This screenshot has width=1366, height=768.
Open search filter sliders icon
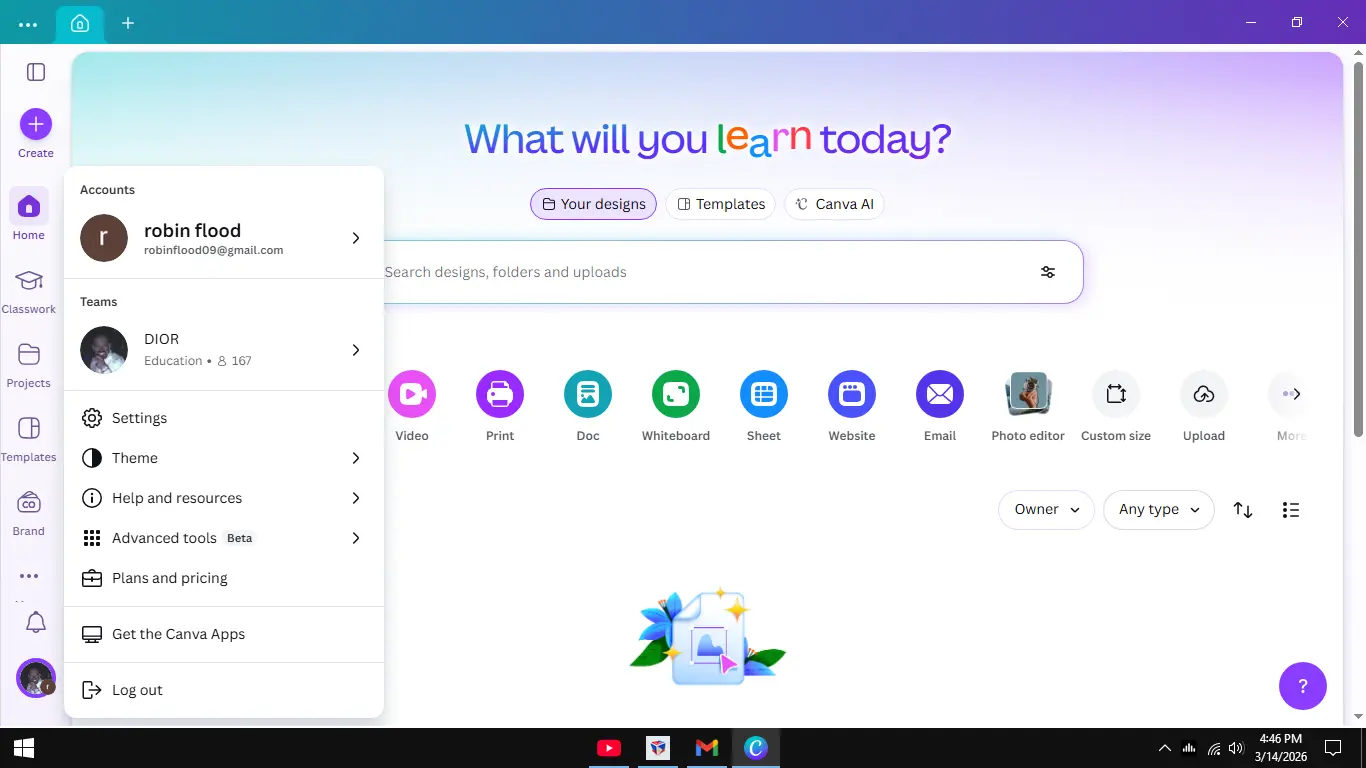[x=1048, y=272]
